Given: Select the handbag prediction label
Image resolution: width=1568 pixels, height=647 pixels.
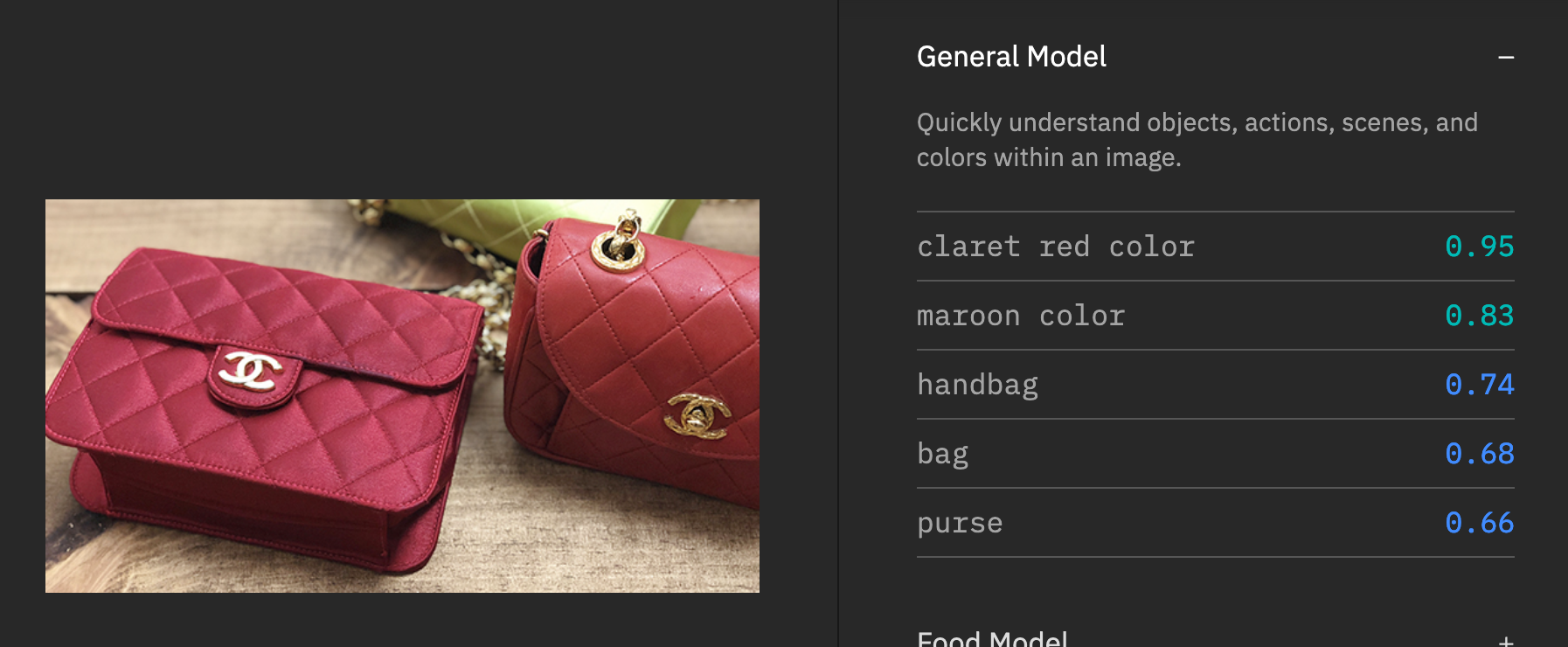Looking at the screenshot, I should point(977,385).
